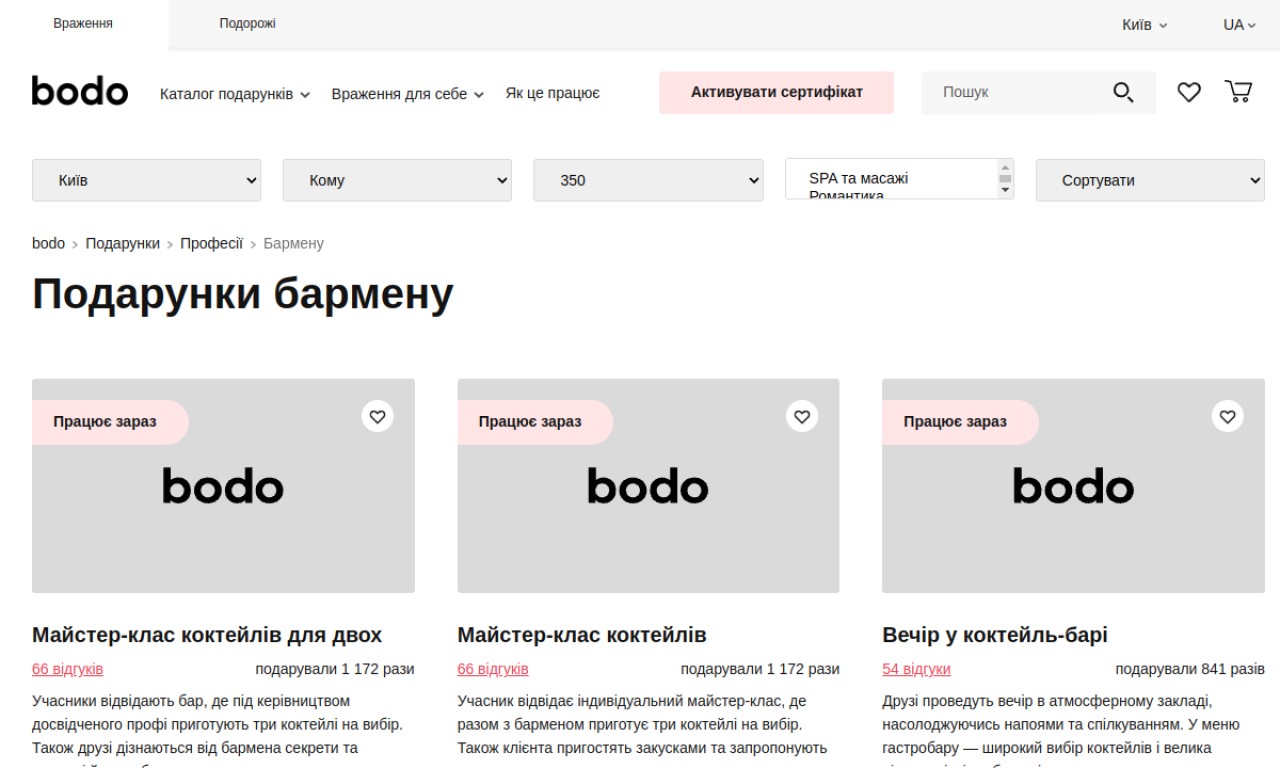Open Вечір у коктейль-барі card title
Viewport: 1280px width, 768px height.
pos(995,635)
